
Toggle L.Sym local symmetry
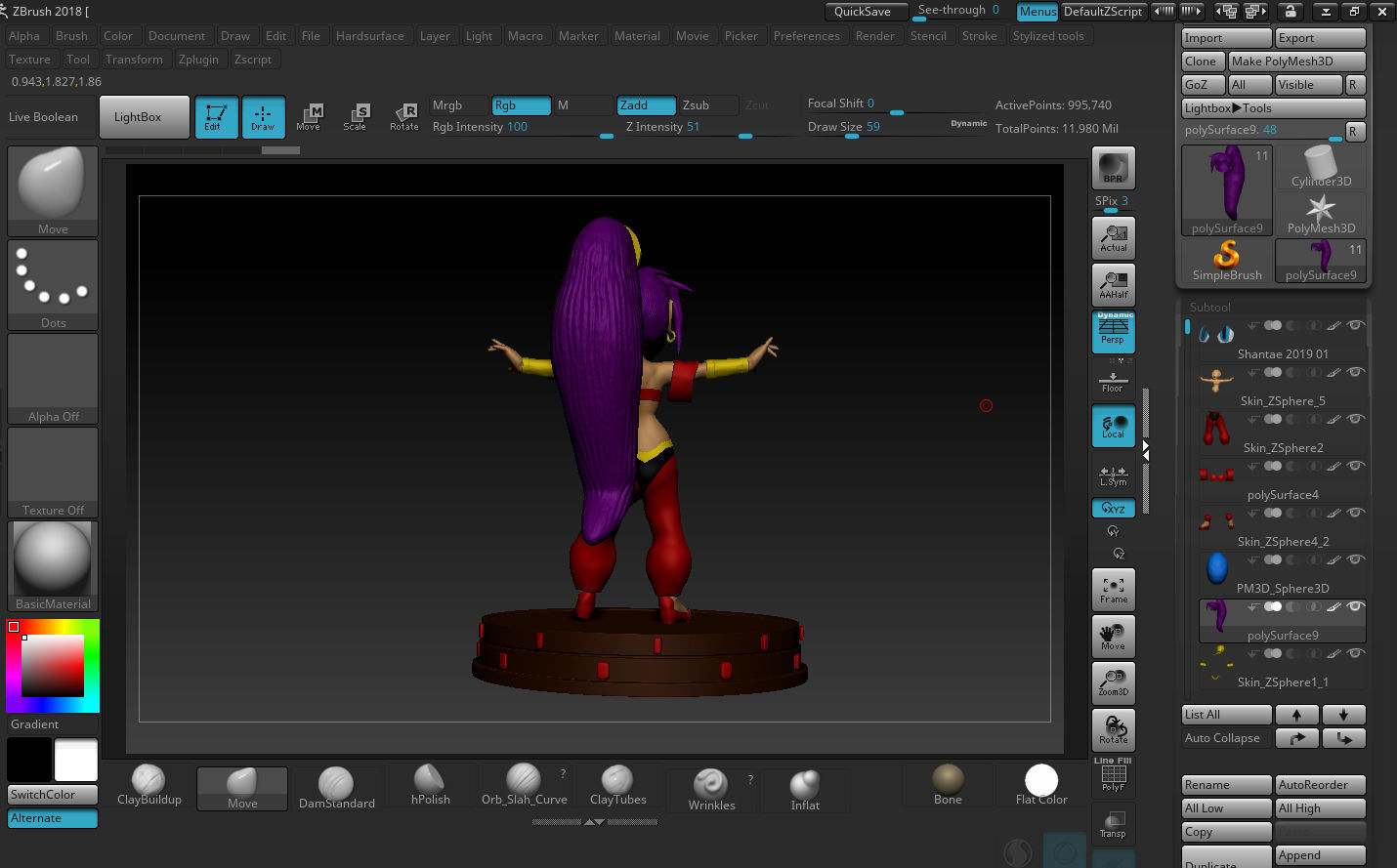point(1114,475)
